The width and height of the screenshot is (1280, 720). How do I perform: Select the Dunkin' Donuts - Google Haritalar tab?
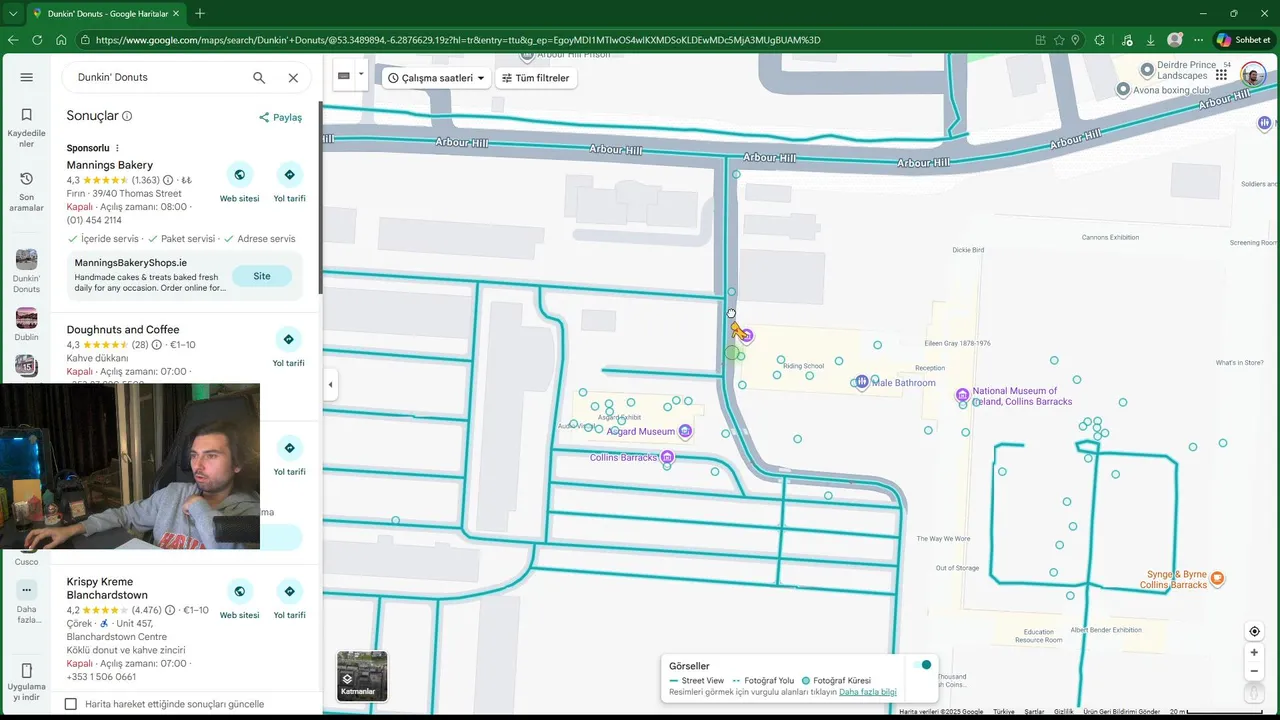106,13
